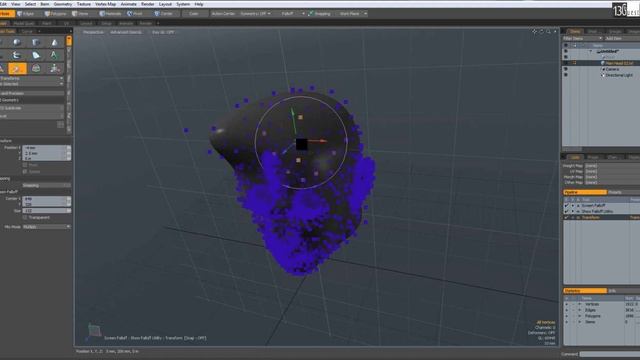Open the Texture menu

point(84,4)
